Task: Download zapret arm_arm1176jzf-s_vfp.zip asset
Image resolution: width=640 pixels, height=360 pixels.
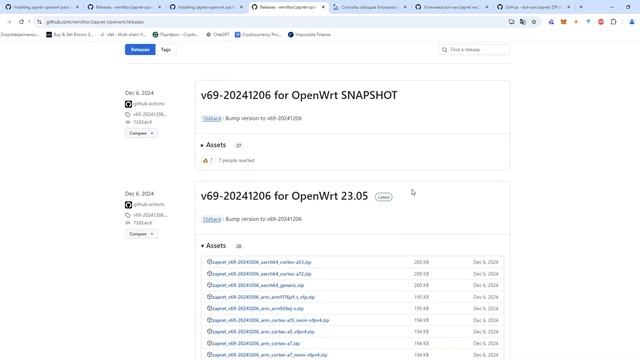Action: [263, 297]
